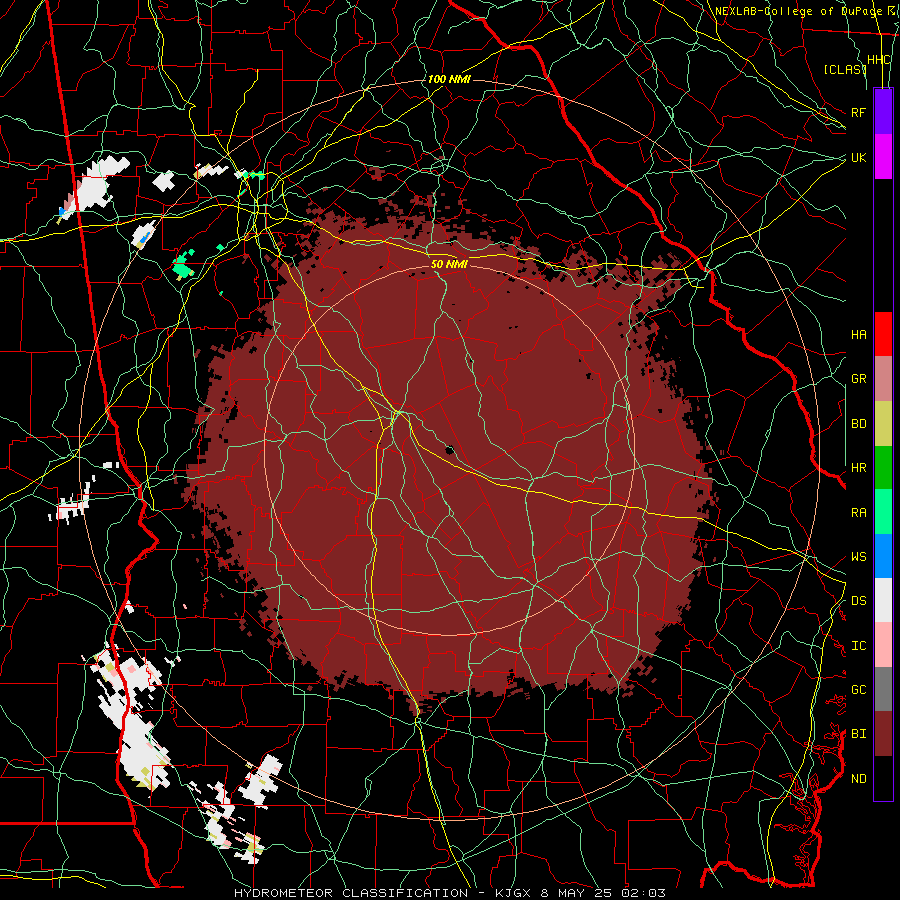The height and width of the screenshot is (900, 900).
Task: Pick the yellow BD legend swatch
Action: pos(883,424)
